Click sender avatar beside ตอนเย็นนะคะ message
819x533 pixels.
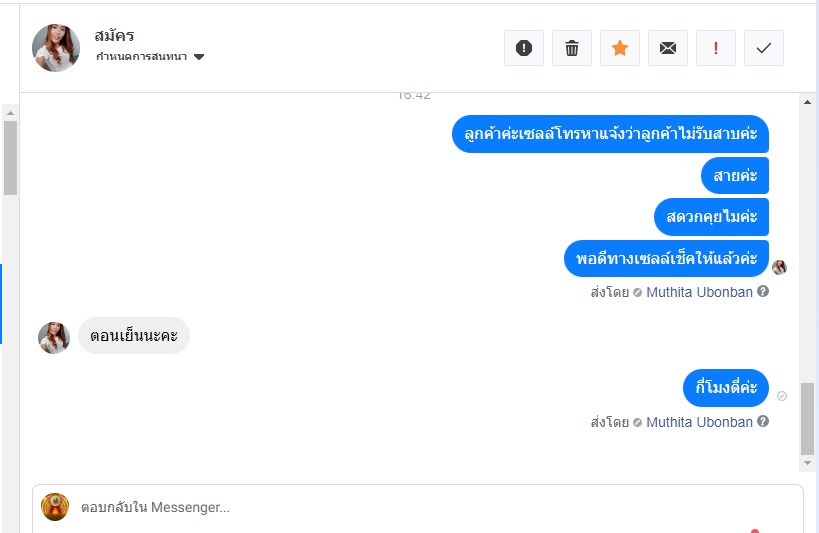[54, 338]
